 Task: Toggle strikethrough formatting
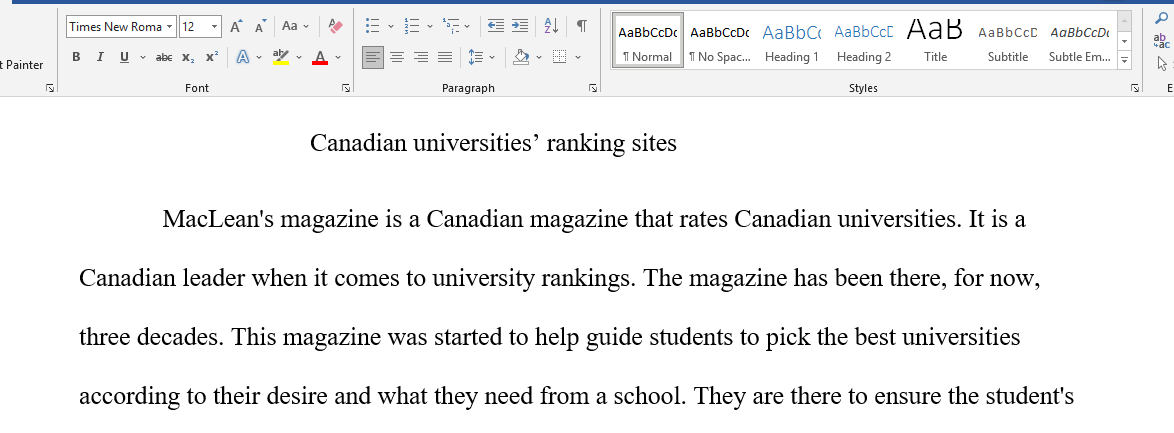click(x=164, y=57)
